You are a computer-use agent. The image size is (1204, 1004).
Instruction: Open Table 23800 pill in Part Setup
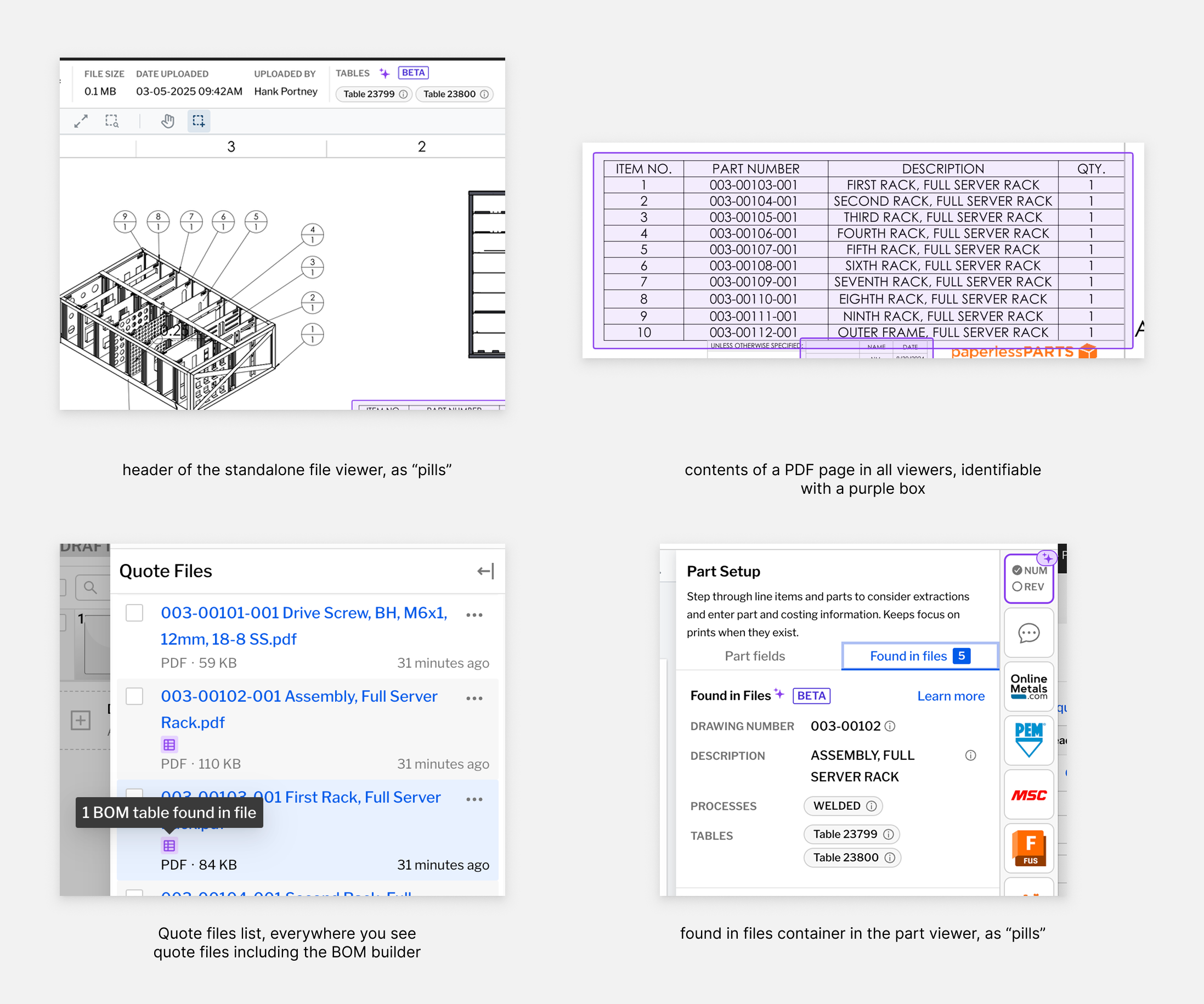tap(852, 857)
